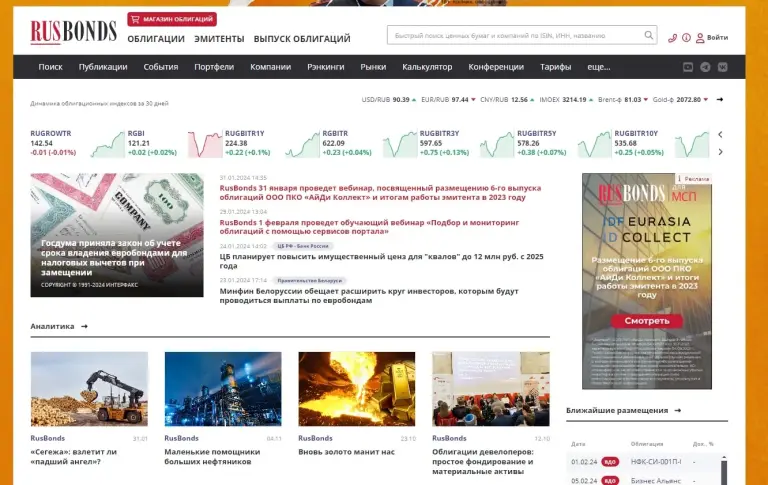This screenshot has height=485, width=768.
Task: Click ЦБ РФ - Банк России tag
Action: click(x=303, y=246)
